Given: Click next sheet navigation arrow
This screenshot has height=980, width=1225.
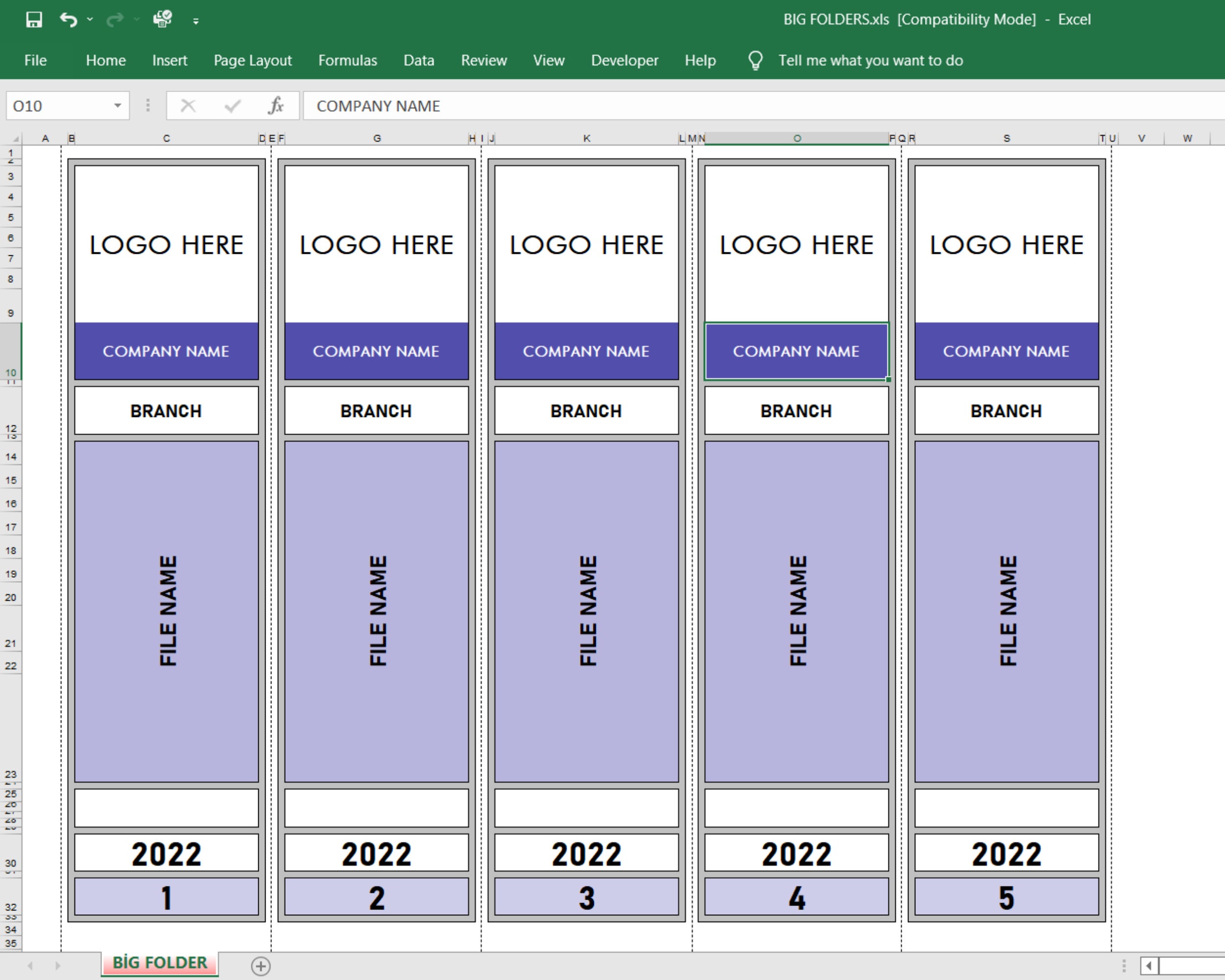Looking at the screenshot, I should [57, 966].
